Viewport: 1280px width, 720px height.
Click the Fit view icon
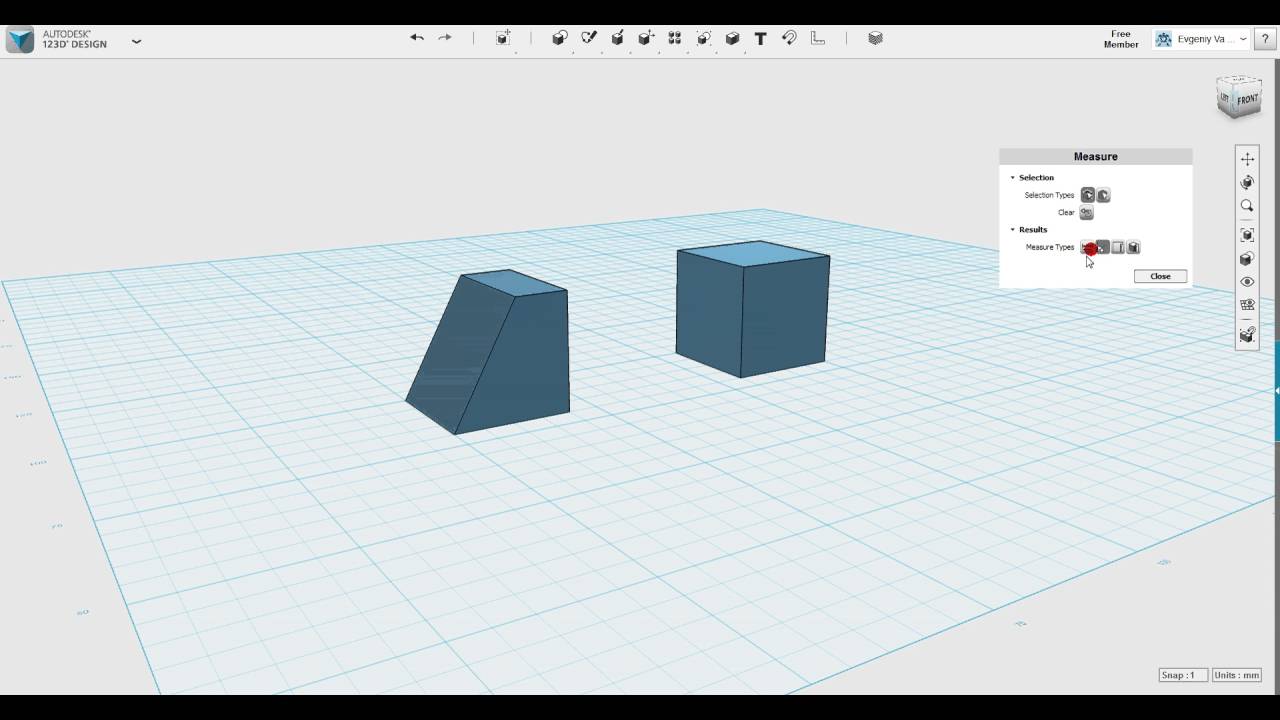tap(1247, 235)
